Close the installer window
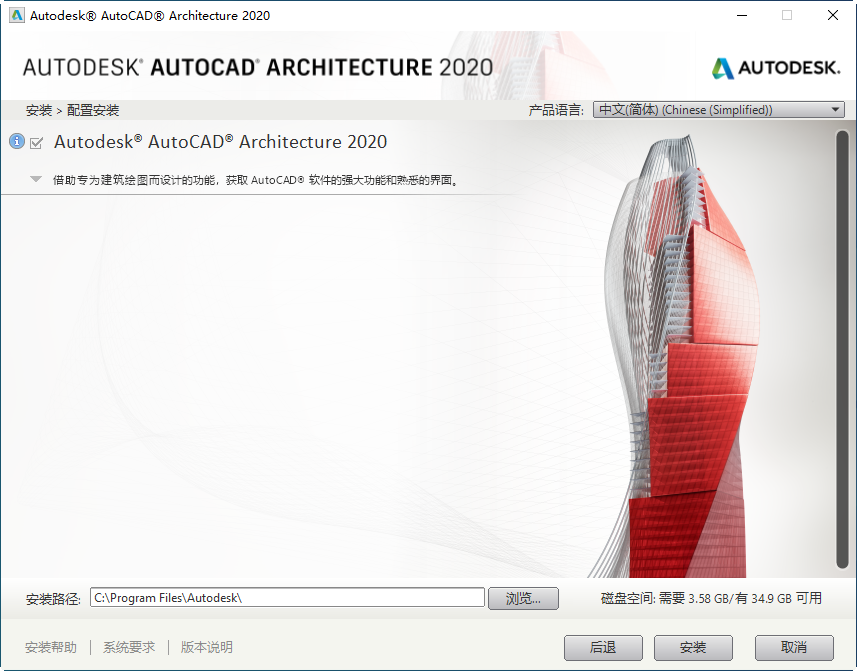The image size is (857, 671). click(832, 15)
